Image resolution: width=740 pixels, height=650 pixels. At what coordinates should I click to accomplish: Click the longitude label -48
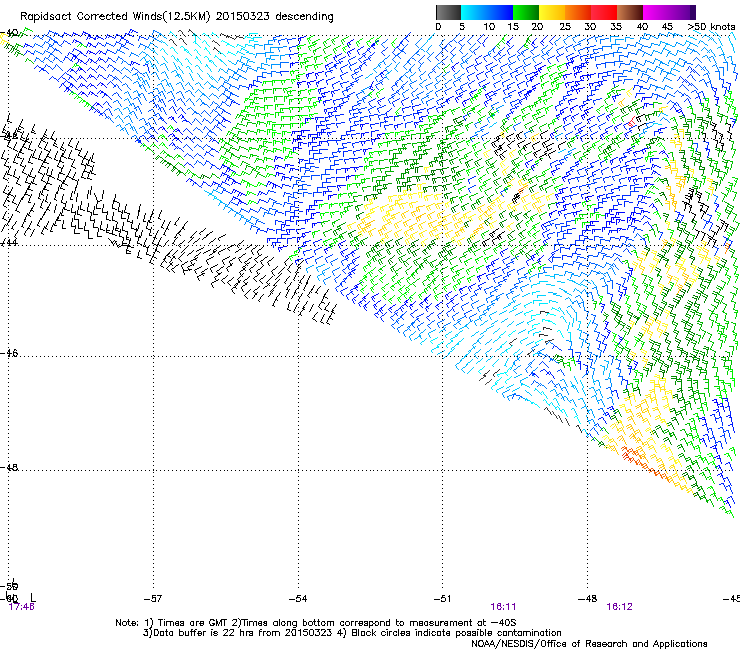(x=587, y=599)
